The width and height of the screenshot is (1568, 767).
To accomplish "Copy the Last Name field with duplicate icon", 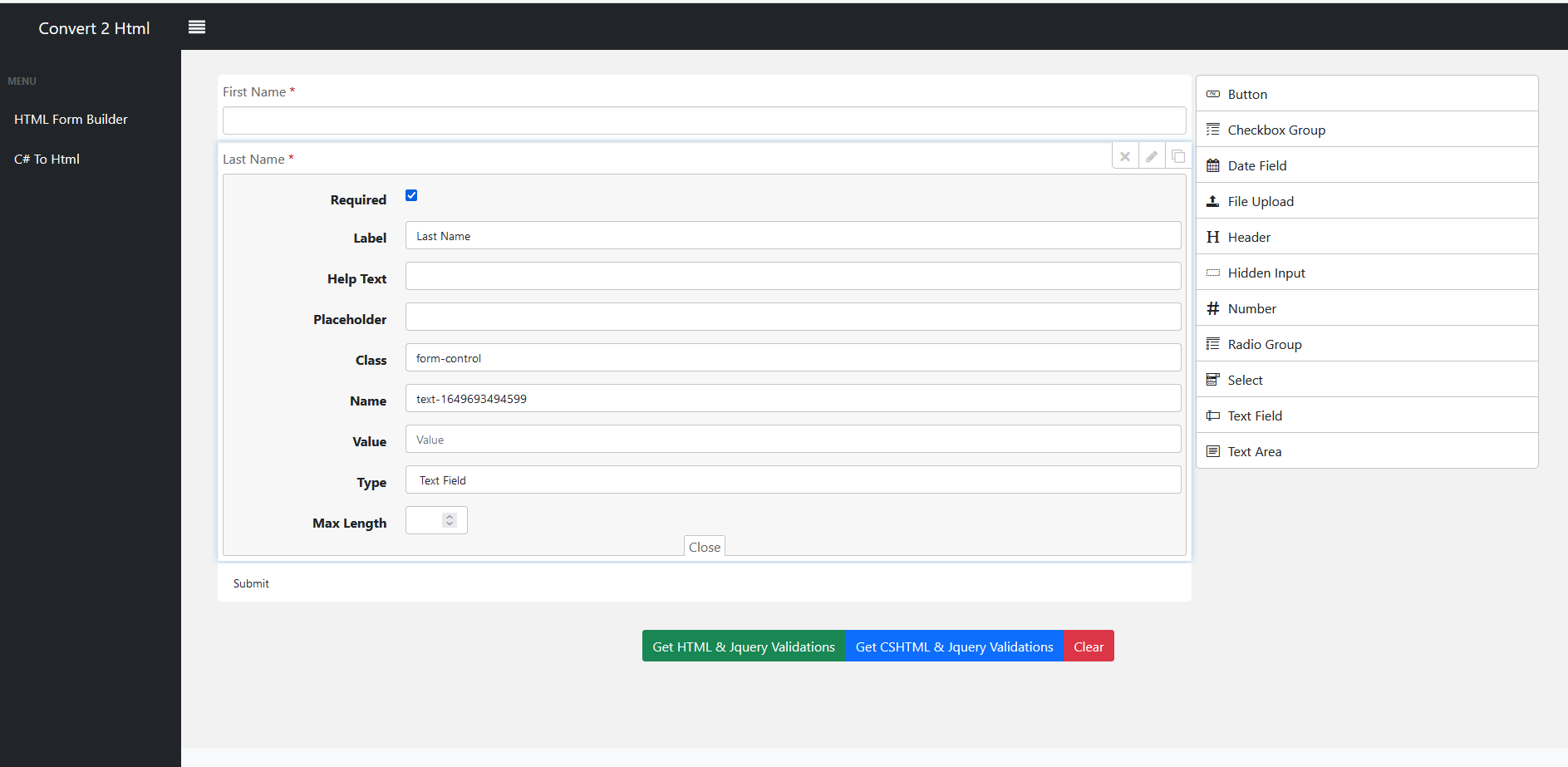I will tap(1178, 156).
